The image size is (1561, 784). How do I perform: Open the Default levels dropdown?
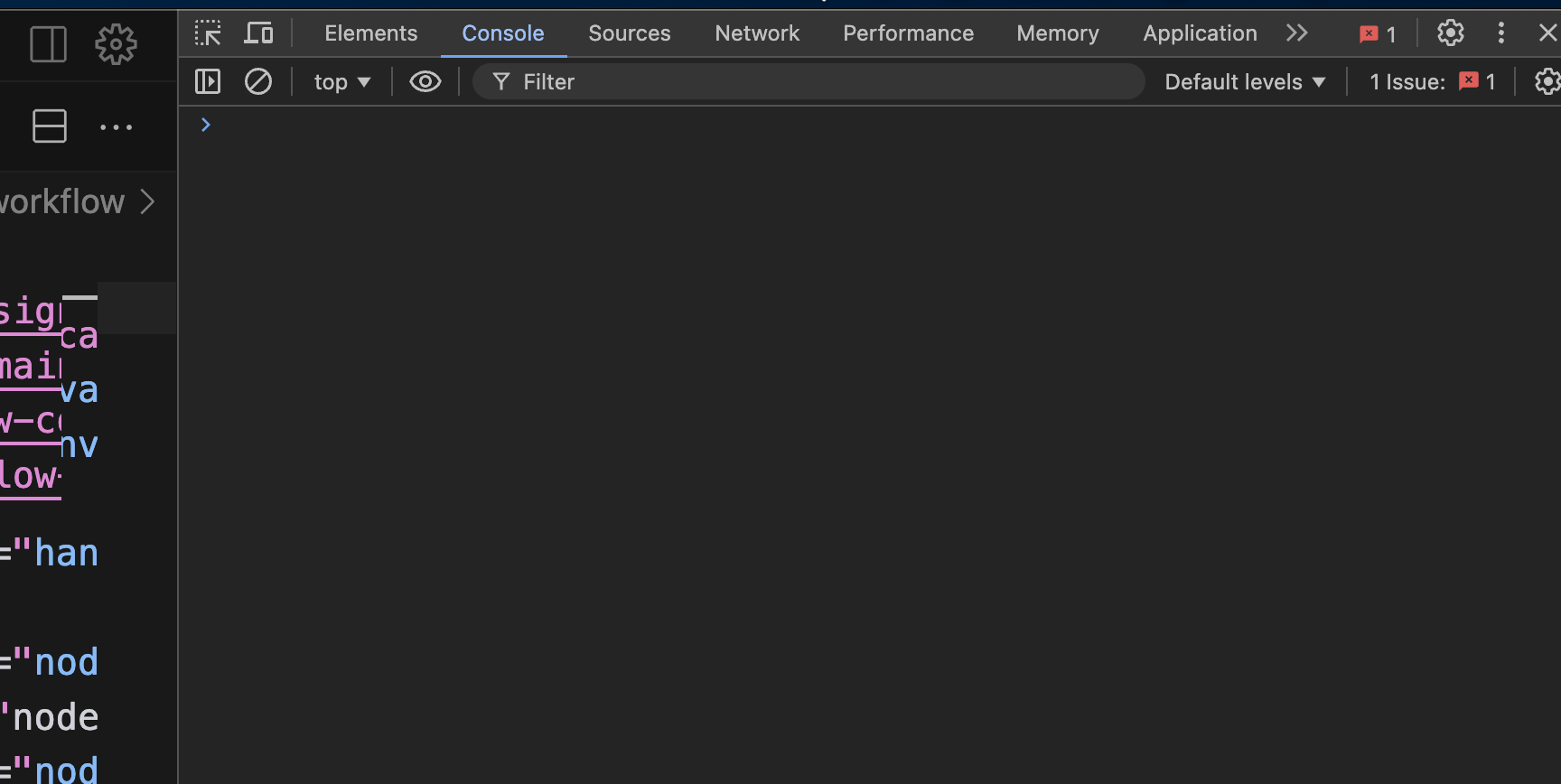click(1245, 82)
